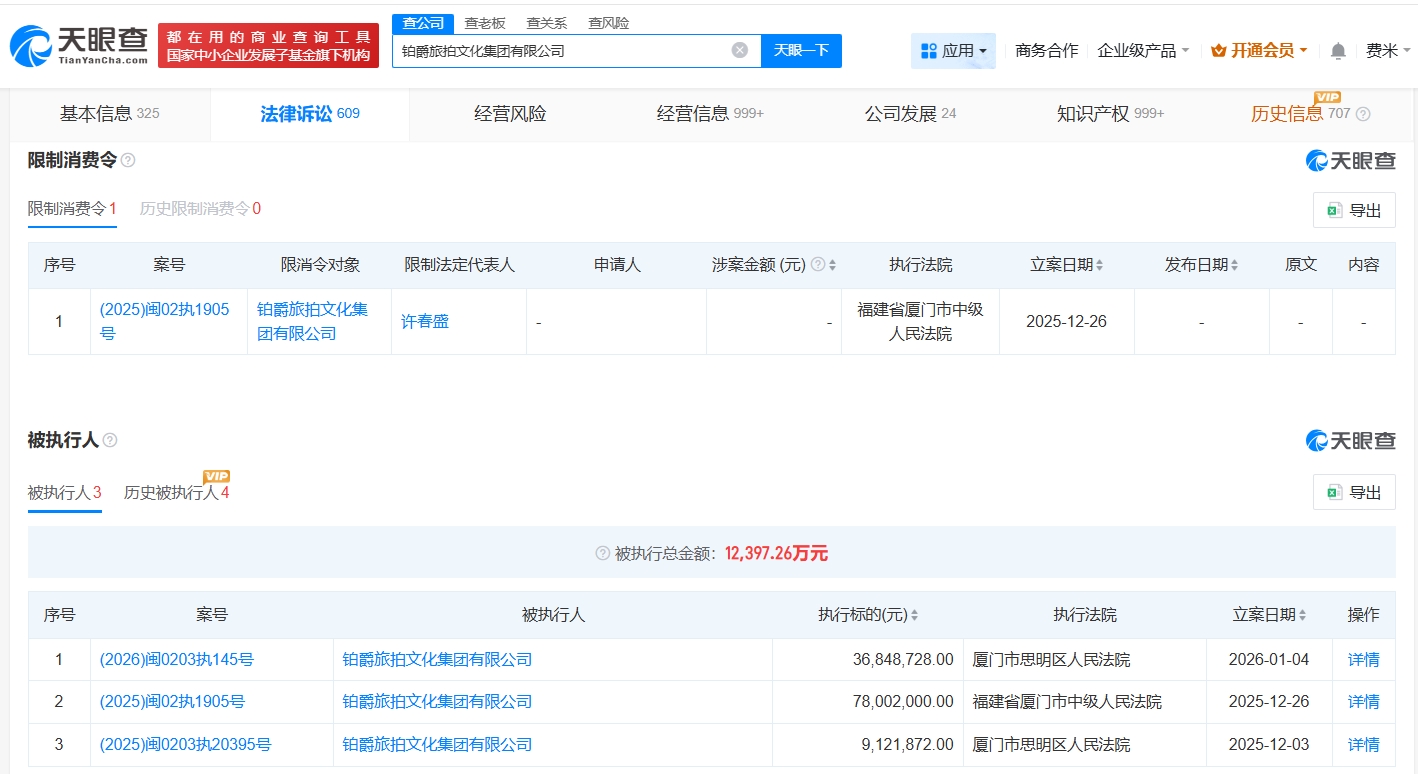Viewport: 1418px width, 774px height.
Task: Click the 天眼查 watermark logo in 被执行人 section
Action: [1352, 439]
